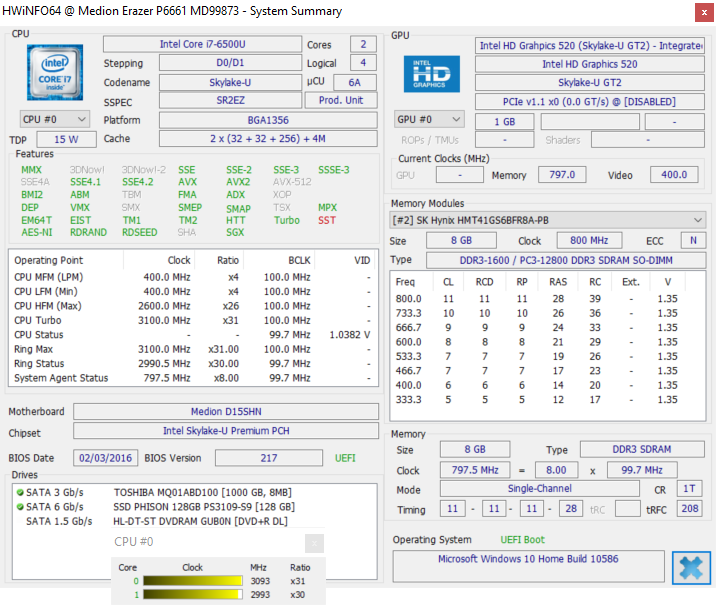Select the CPU Turbo operating point row
Viewport: 728px width, 606px height.
(x=193, y=320)
